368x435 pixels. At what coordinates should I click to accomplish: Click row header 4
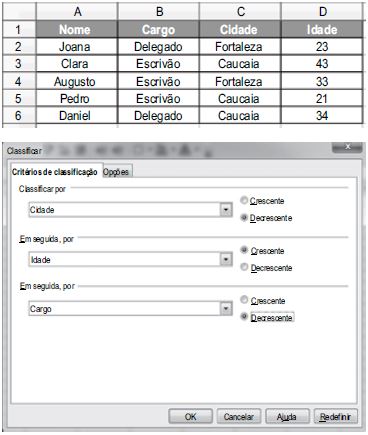[x=19, y=81]
